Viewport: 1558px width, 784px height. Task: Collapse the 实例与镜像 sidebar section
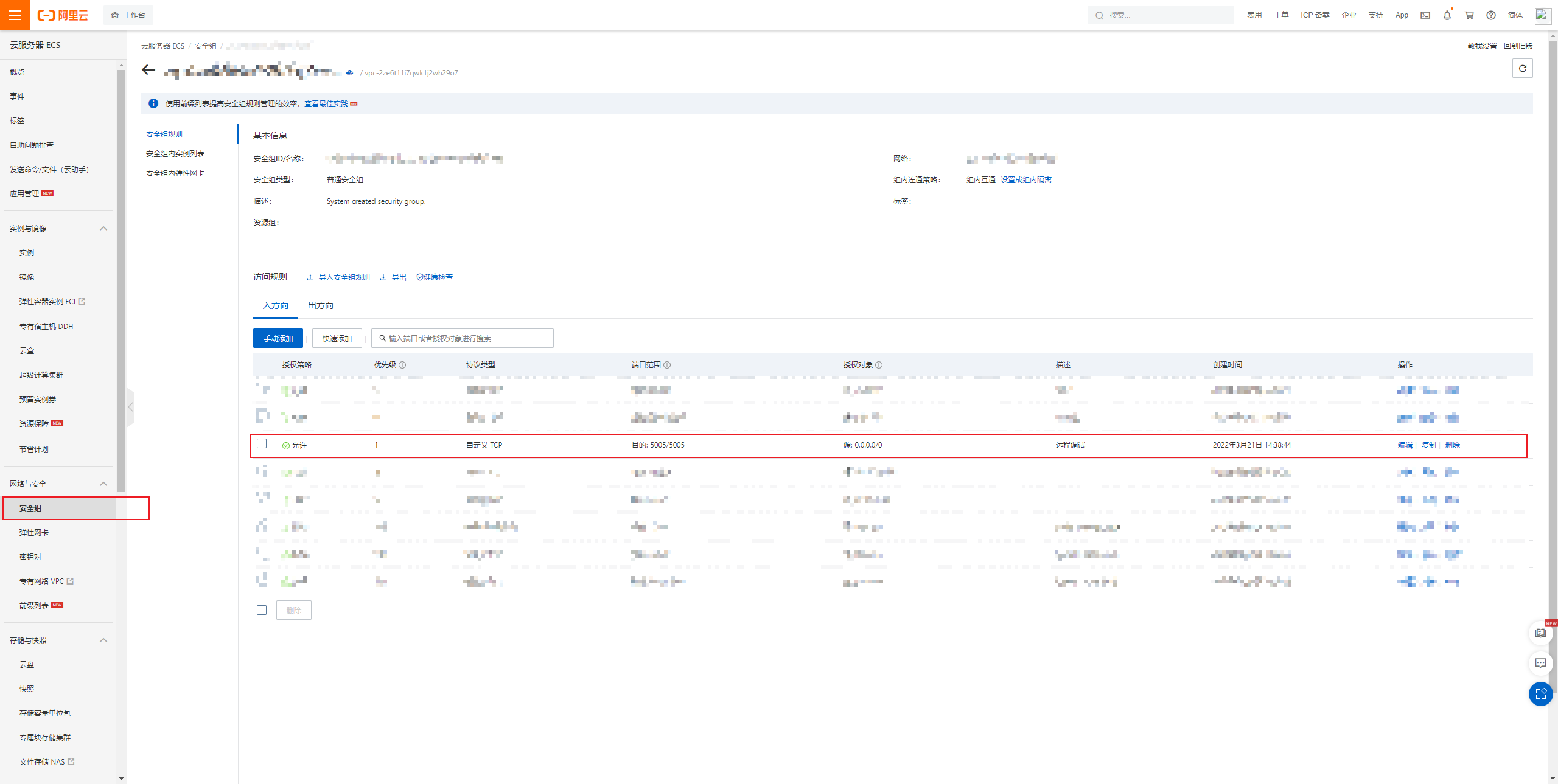pos(103,229)
